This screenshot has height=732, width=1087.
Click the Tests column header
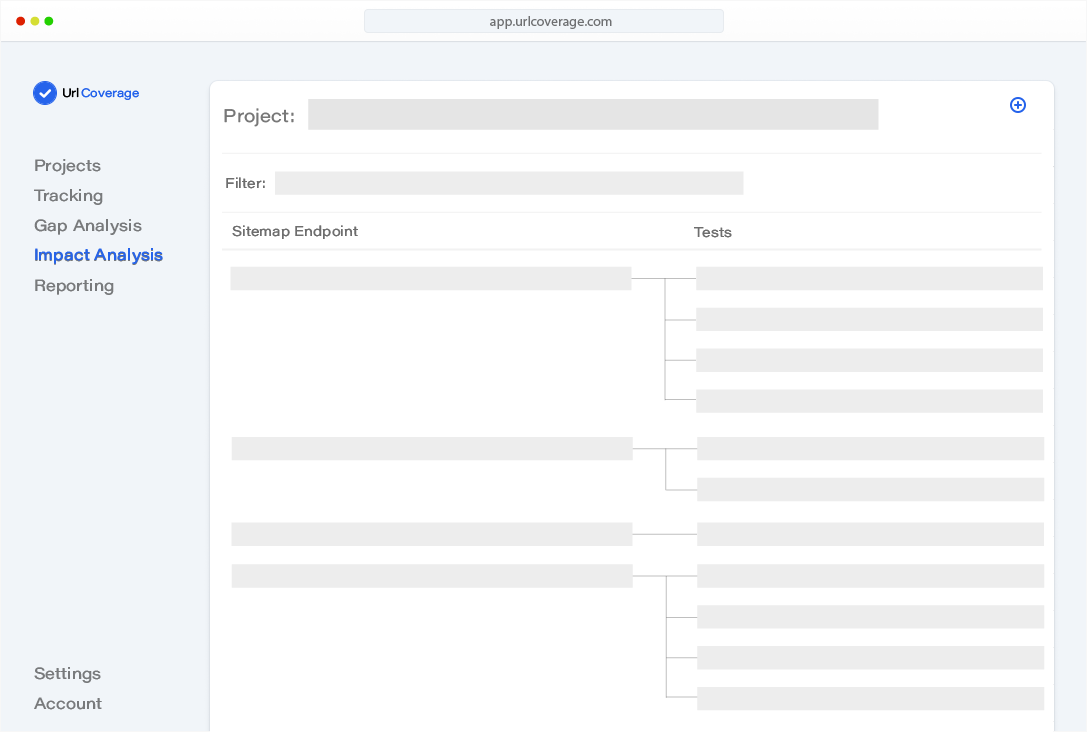tap(713, 232)
